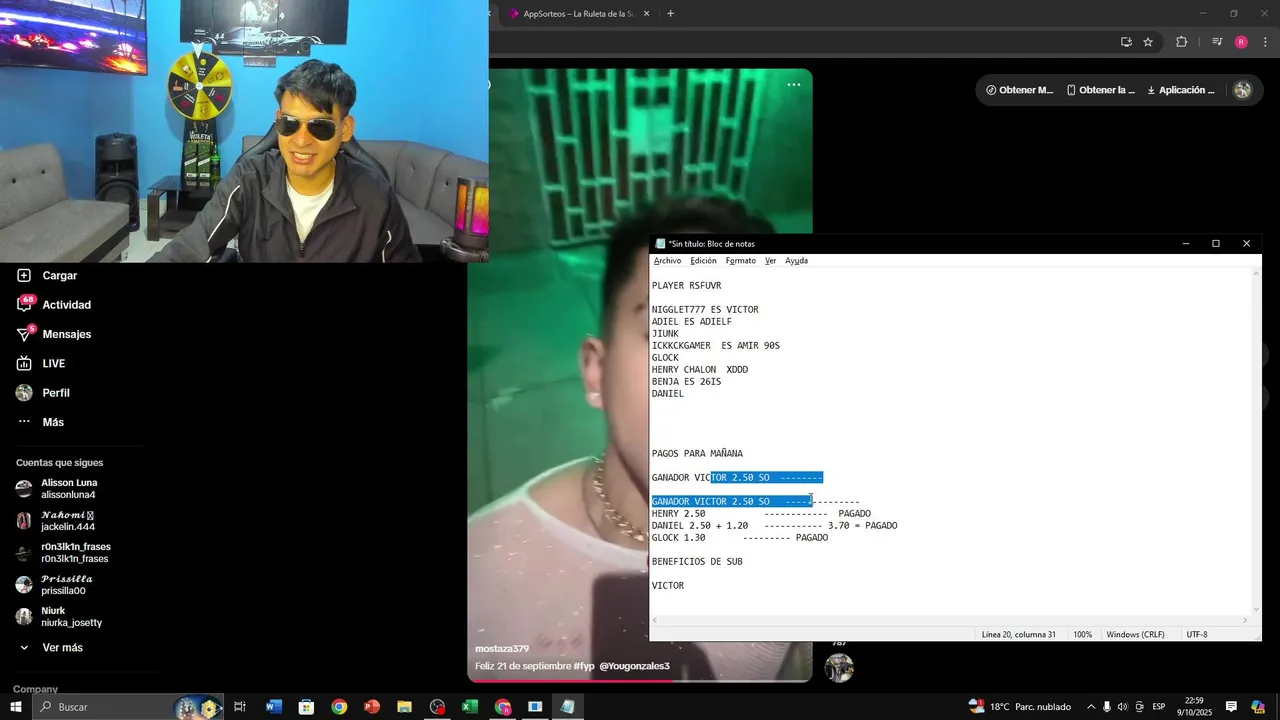Click the Notepad horizontal scrollbar
Image resolution: width=1280 pixels, height=720 pixels.
tap(951, 620)
